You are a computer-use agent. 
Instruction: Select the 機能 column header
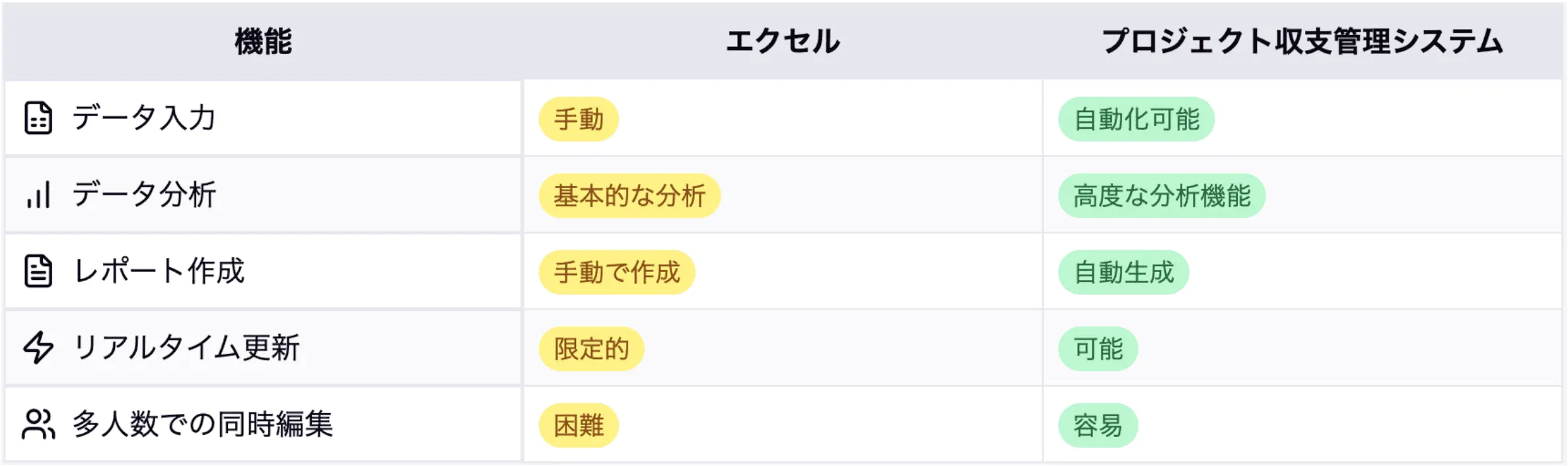(263, 42)
